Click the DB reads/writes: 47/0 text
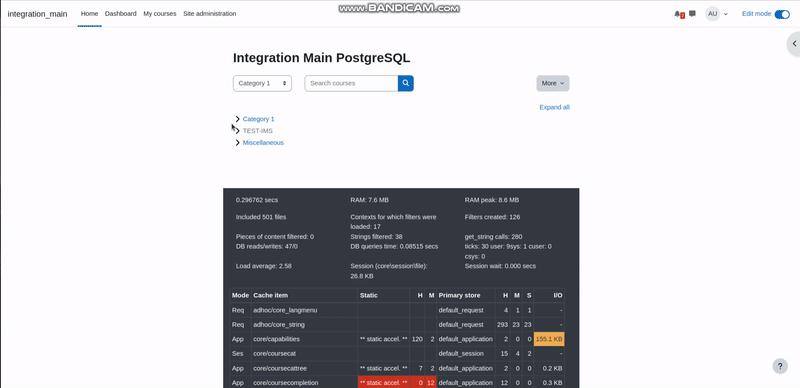 [267, 246]
